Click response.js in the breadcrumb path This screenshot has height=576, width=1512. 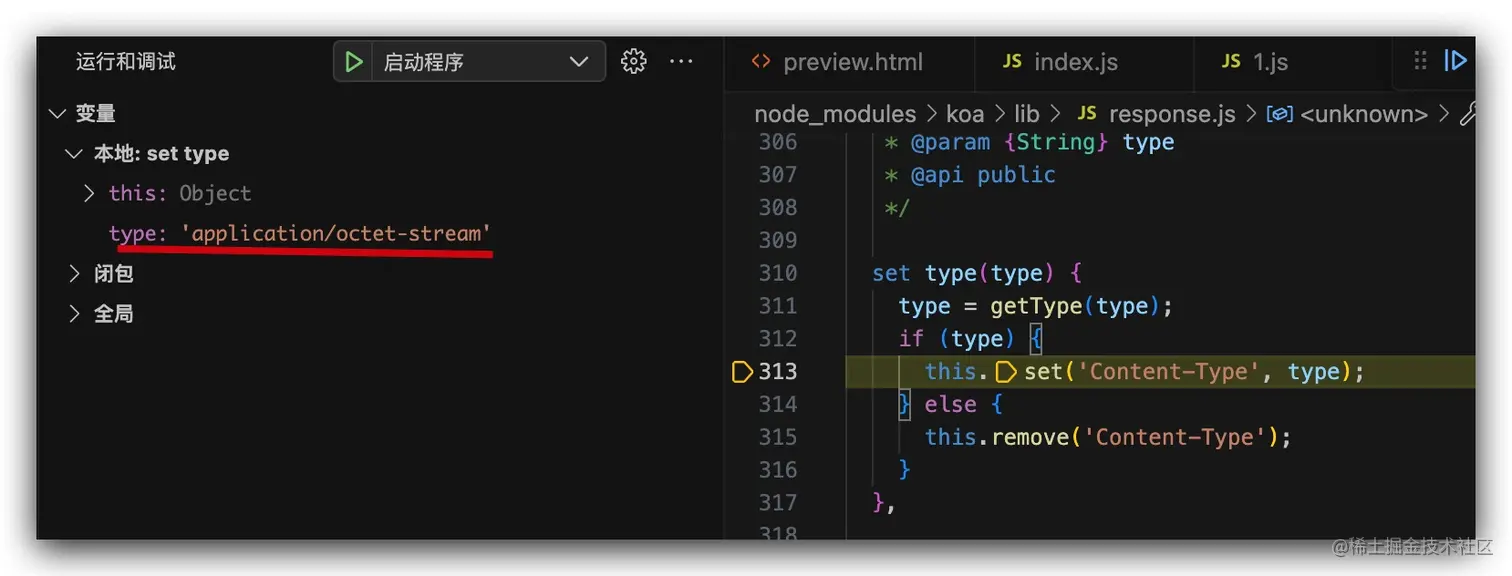click(x=1171, y=113)
